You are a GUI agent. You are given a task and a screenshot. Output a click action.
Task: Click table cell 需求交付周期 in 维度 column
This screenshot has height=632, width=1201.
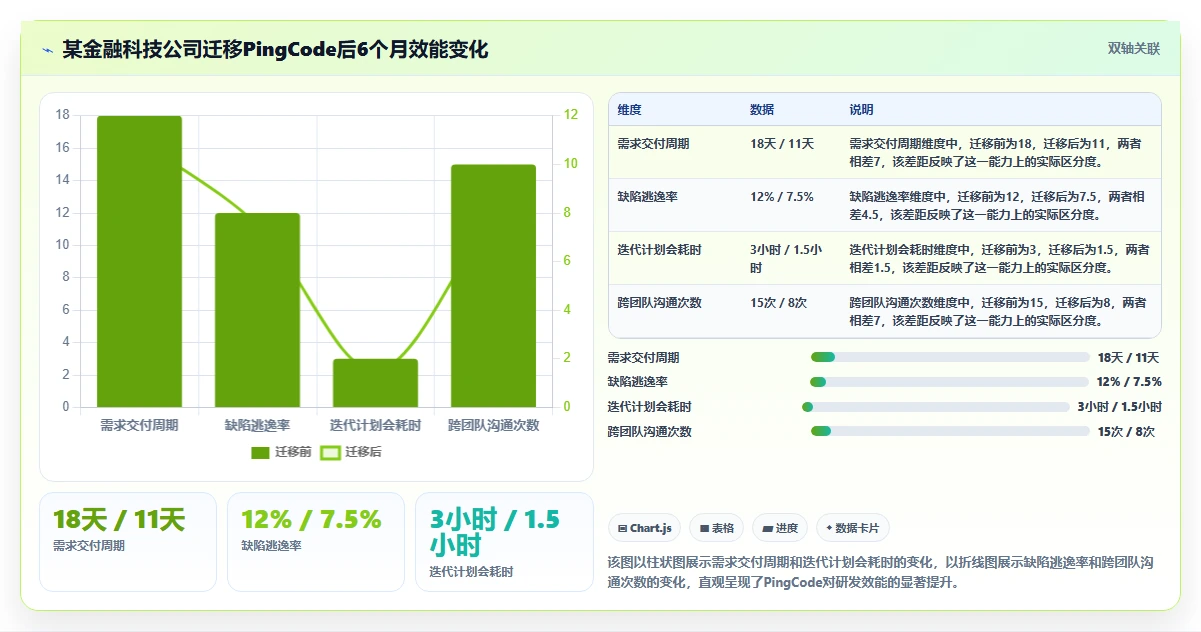coord(674,152)
